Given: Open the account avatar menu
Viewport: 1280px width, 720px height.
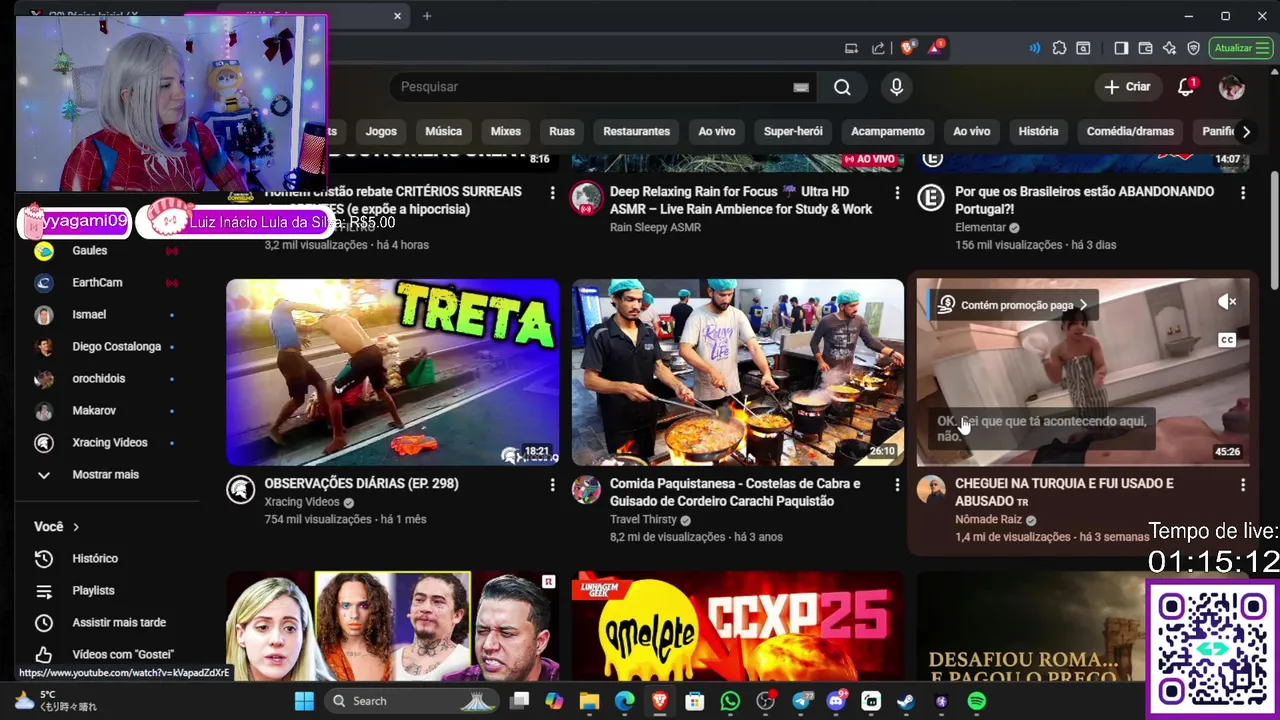Looking at the screenshot, I should click(x=1232, y=87).
